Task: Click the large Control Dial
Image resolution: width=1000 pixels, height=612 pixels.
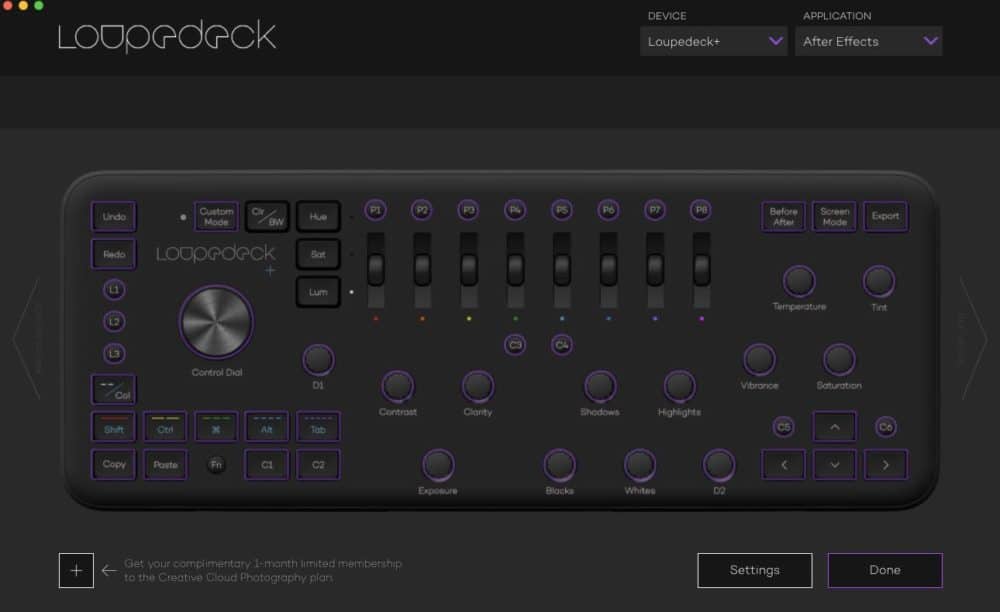Action: pos(216,322)
